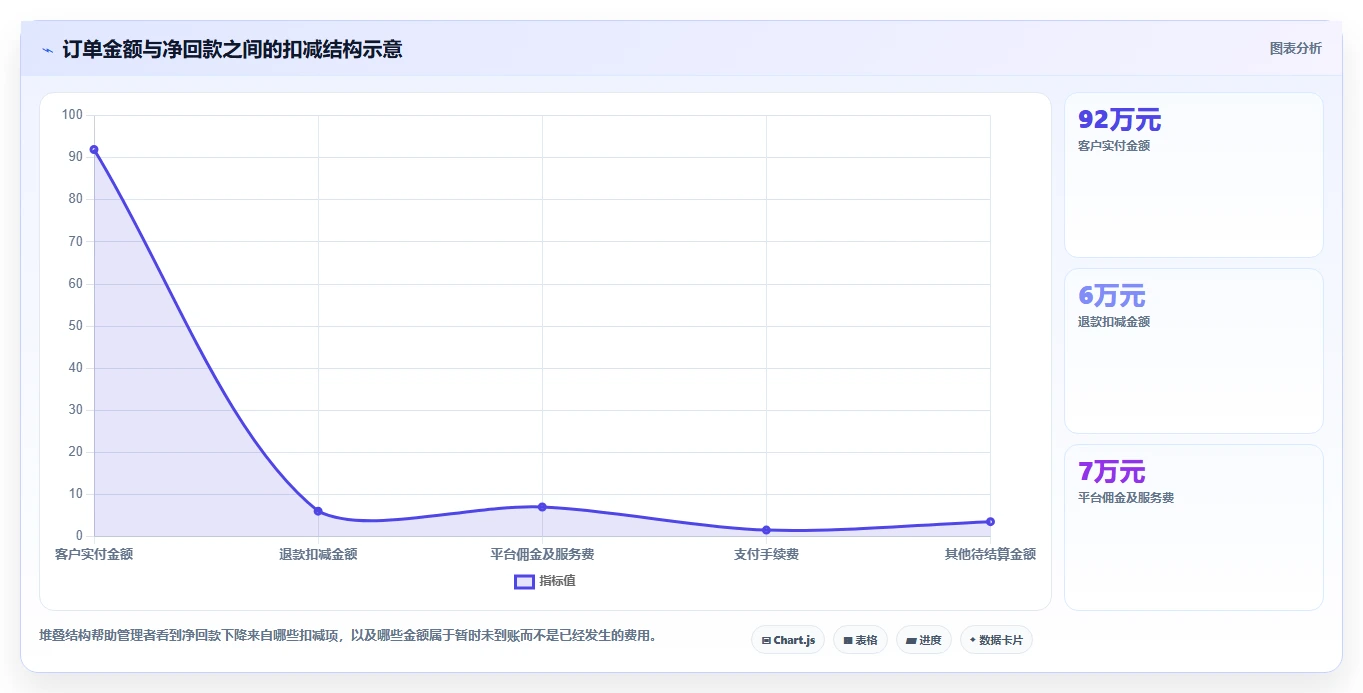Click the x-axis label 客户实付金额
Image resolution: width=1363 pixels, height=693 pixels.
click(x=94, y=554)
